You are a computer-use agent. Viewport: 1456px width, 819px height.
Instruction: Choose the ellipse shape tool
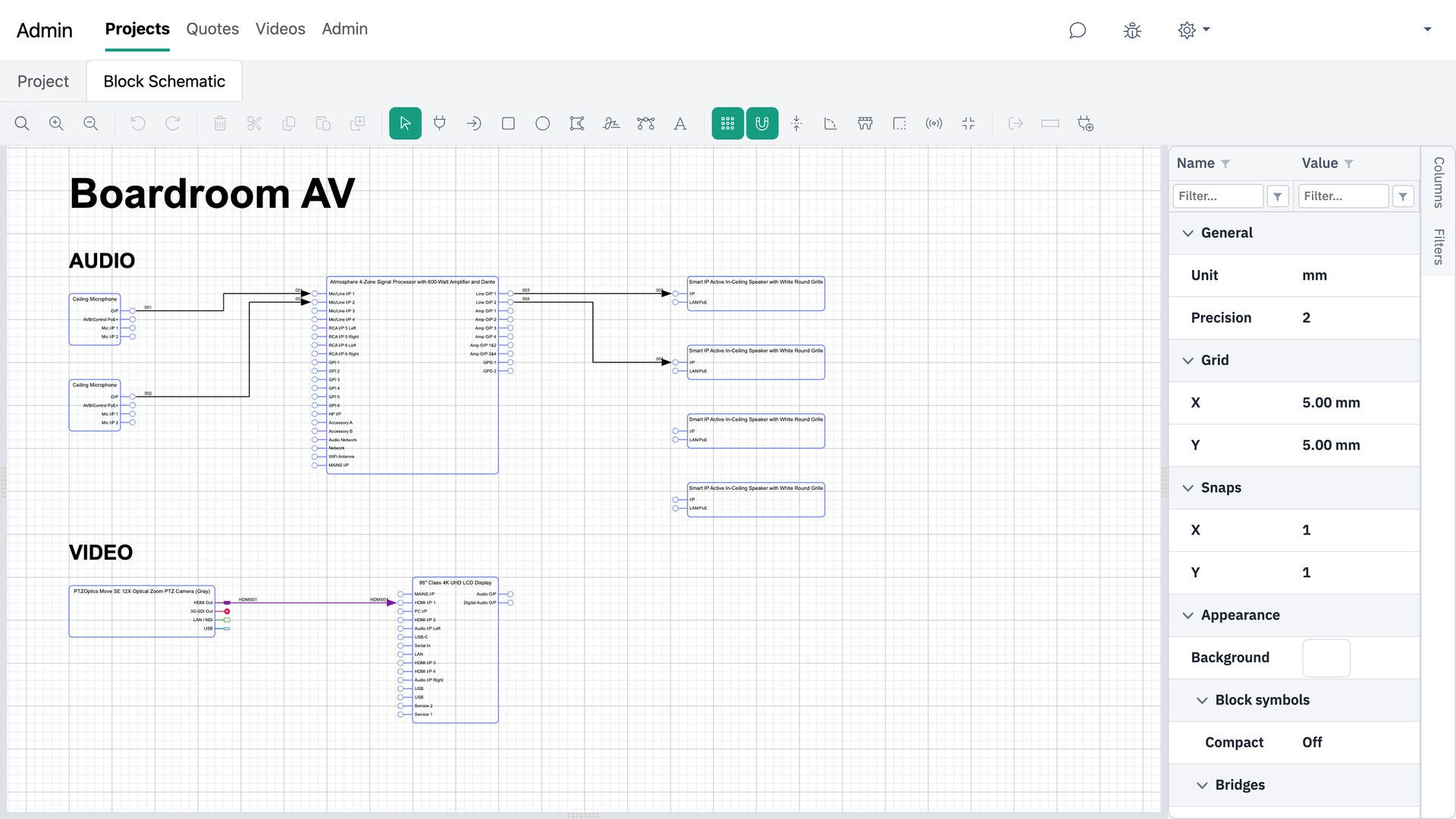tap(542, 124)
